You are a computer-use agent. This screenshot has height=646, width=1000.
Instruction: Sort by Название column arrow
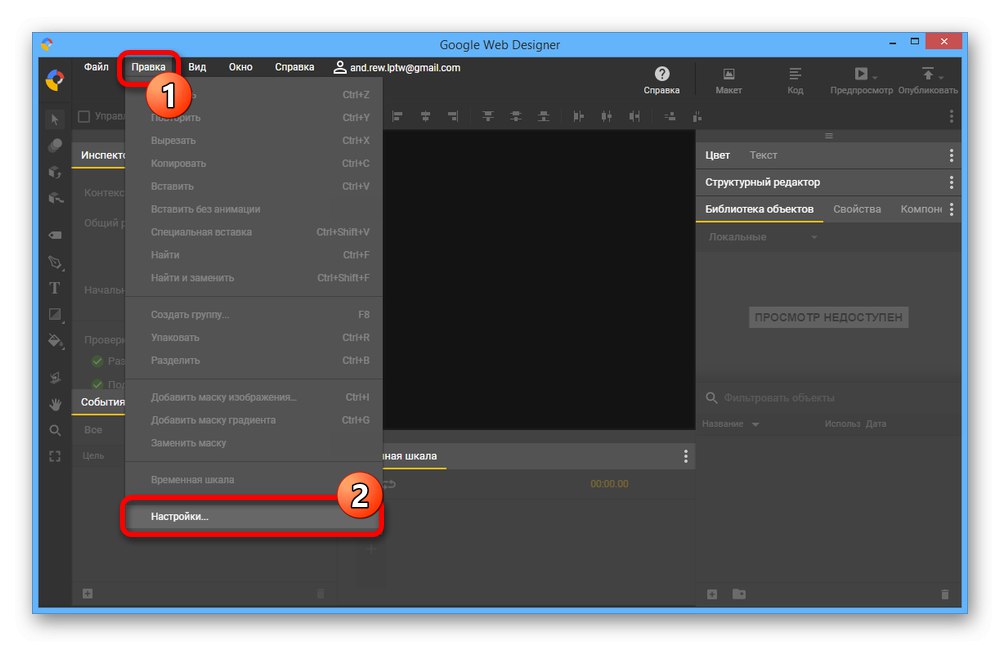point(756,424)
